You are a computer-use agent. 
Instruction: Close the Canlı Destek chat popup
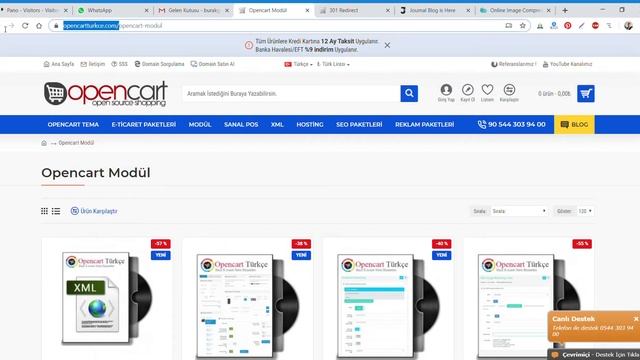point(636,319)
